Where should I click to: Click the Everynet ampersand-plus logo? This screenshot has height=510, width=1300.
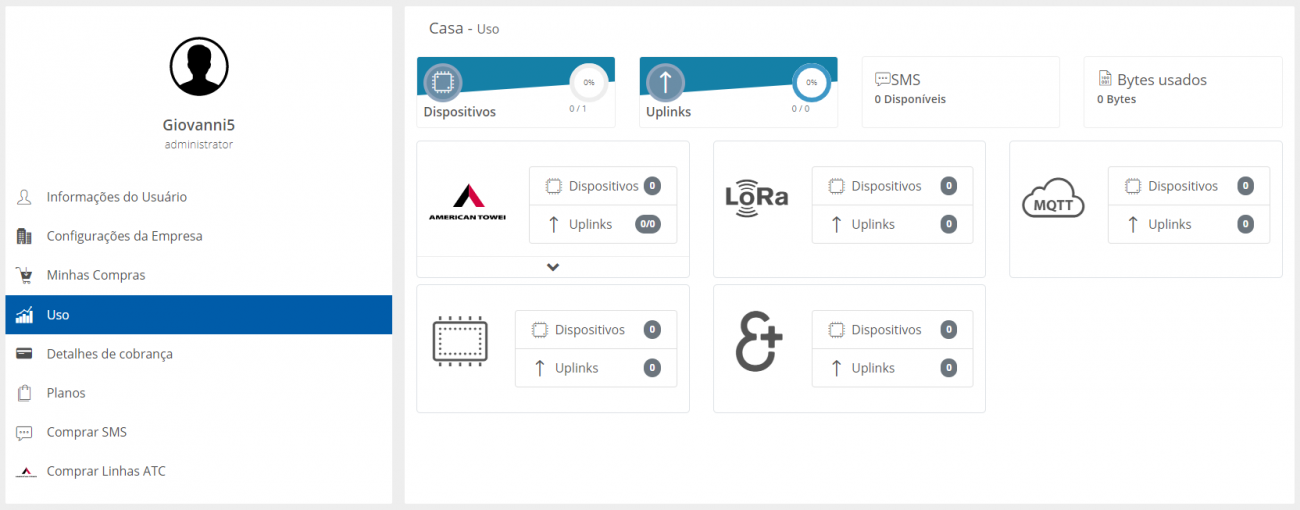(759, 341)
